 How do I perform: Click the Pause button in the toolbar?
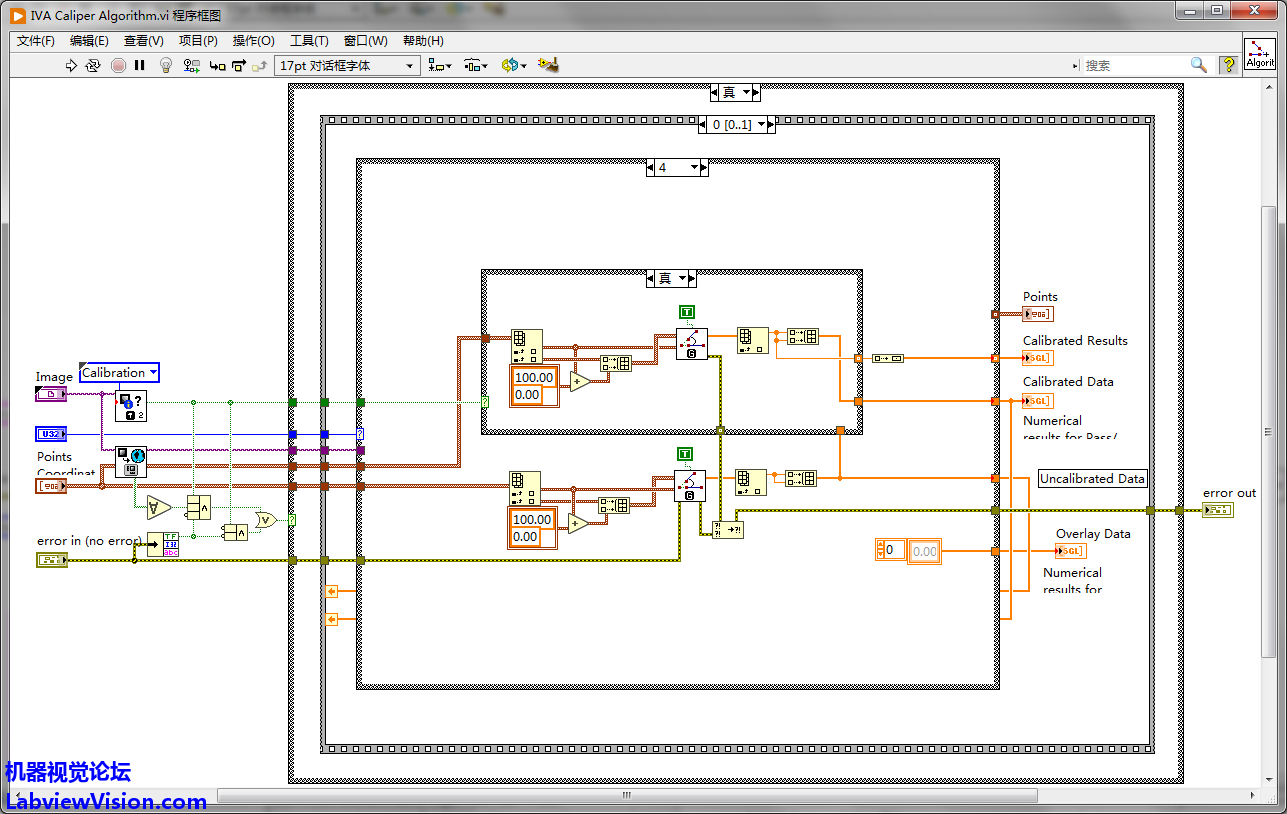[140, 66]
